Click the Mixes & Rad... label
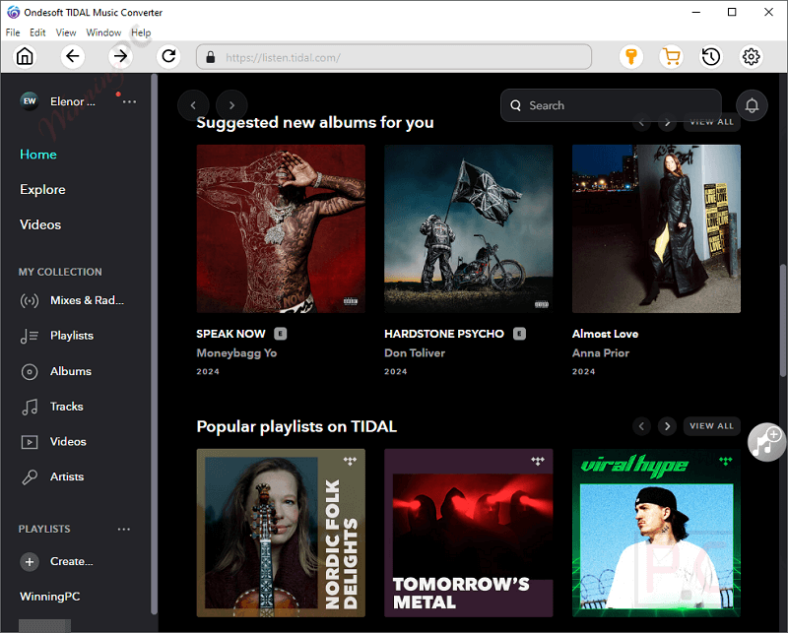The height and width of the screenshot is (633, 788). (x=86, y=300)
